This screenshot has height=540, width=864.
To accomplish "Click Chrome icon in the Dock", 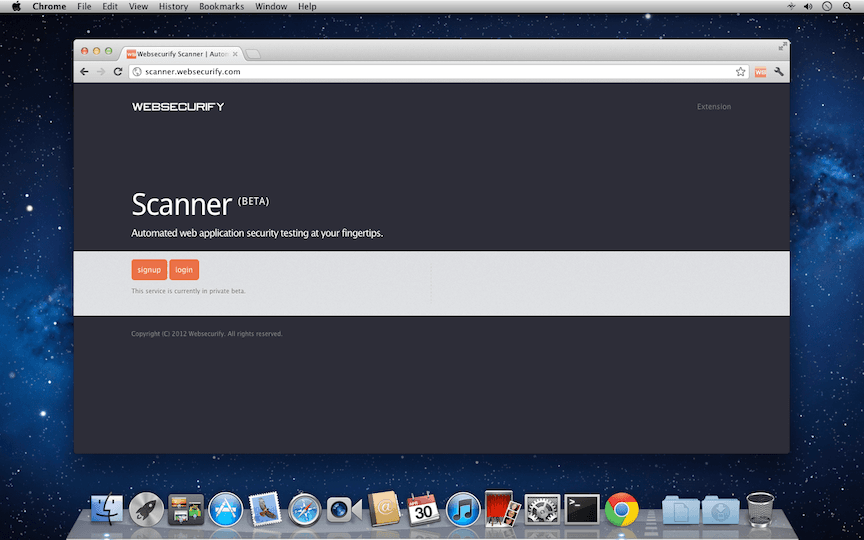I will [x=622, y=509].
